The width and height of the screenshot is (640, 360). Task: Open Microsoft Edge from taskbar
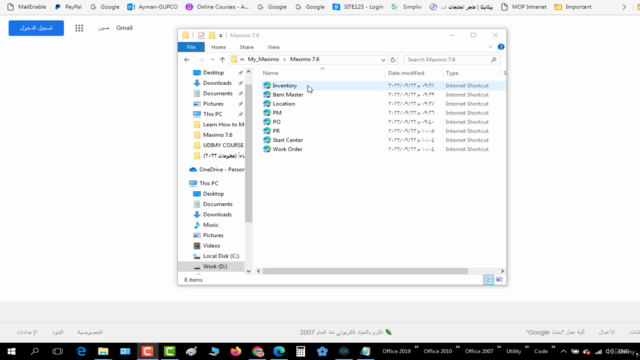coord(279,351)
